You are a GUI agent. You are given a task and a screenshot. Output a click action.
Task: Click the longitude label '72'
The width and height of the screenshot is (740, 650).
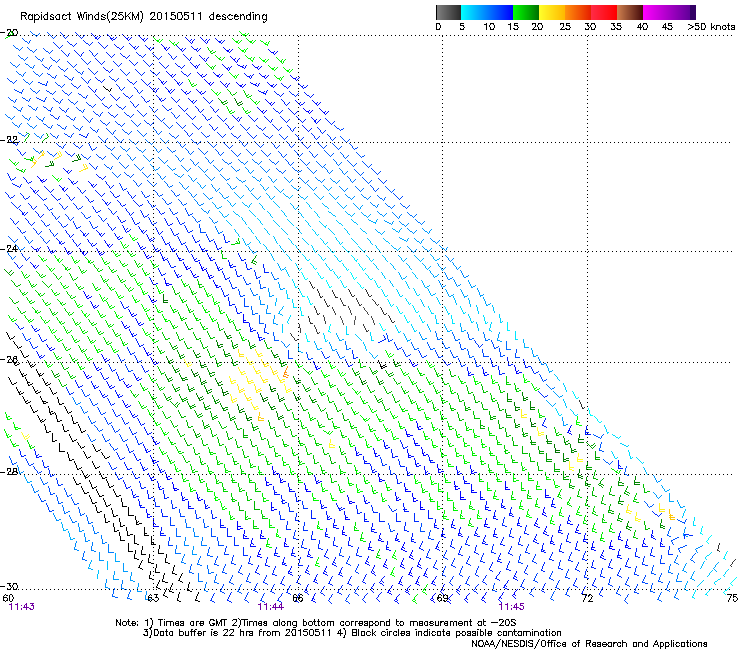tap(587, 598)
